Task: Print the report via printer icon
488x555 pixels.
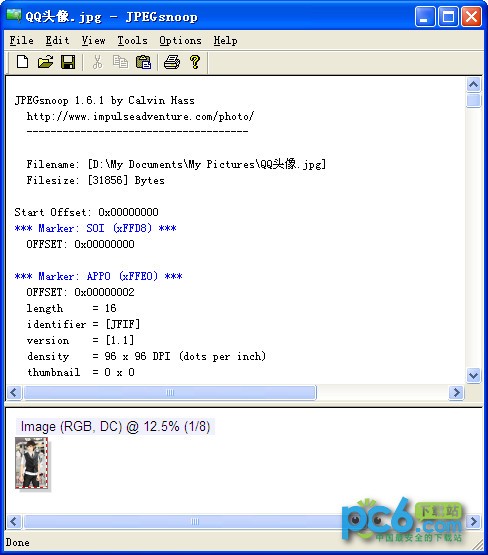Action: 172,62
